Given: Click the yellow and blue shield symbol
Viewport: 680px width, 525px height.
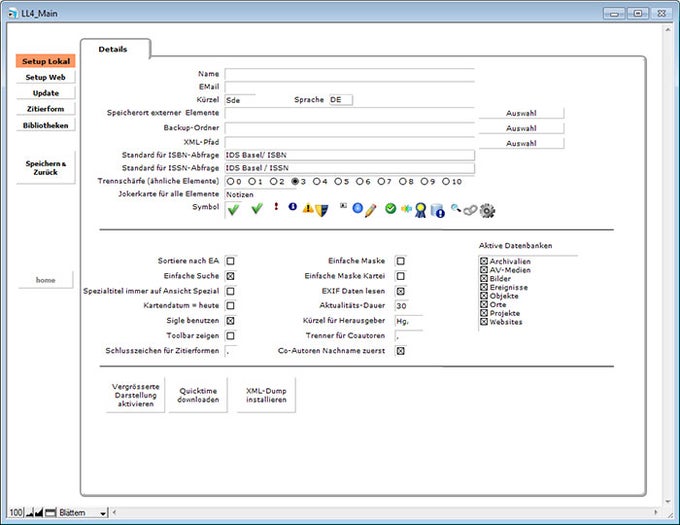Looking at the screenshot, I should tap(321, 211).
